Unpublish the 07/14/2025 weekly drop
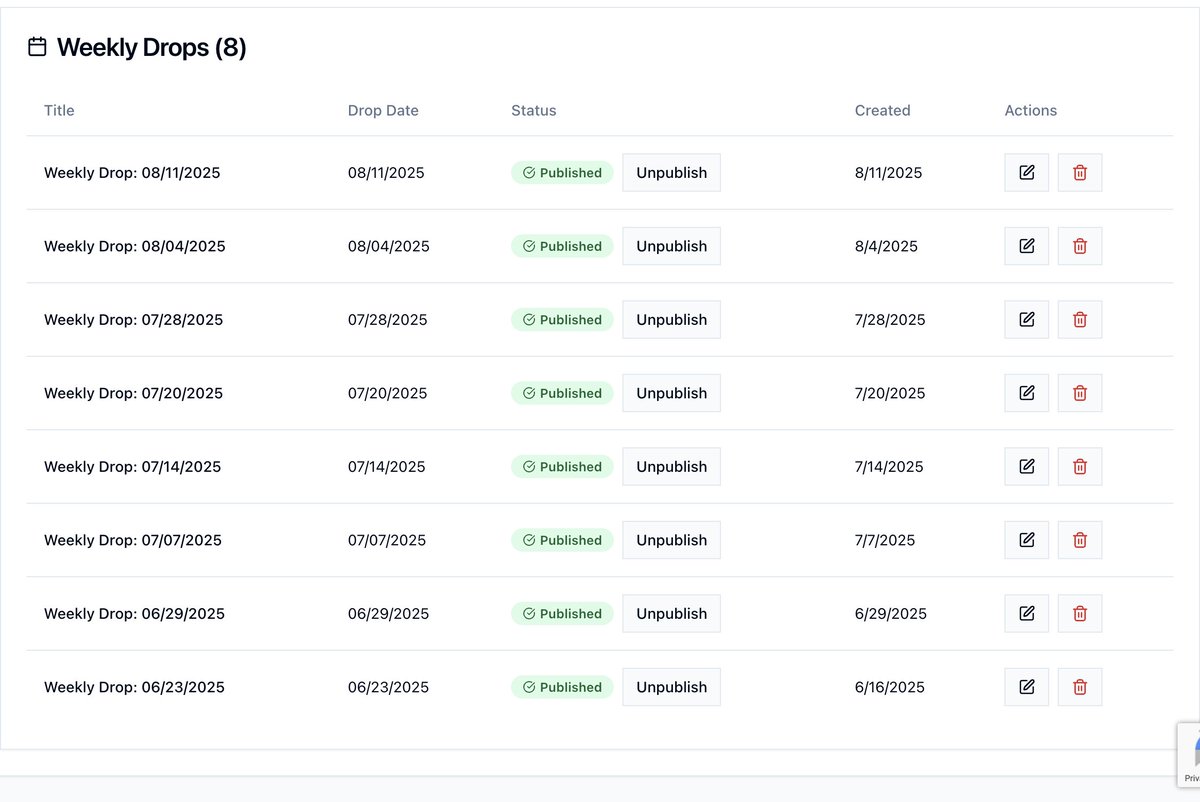 point(671,467)
